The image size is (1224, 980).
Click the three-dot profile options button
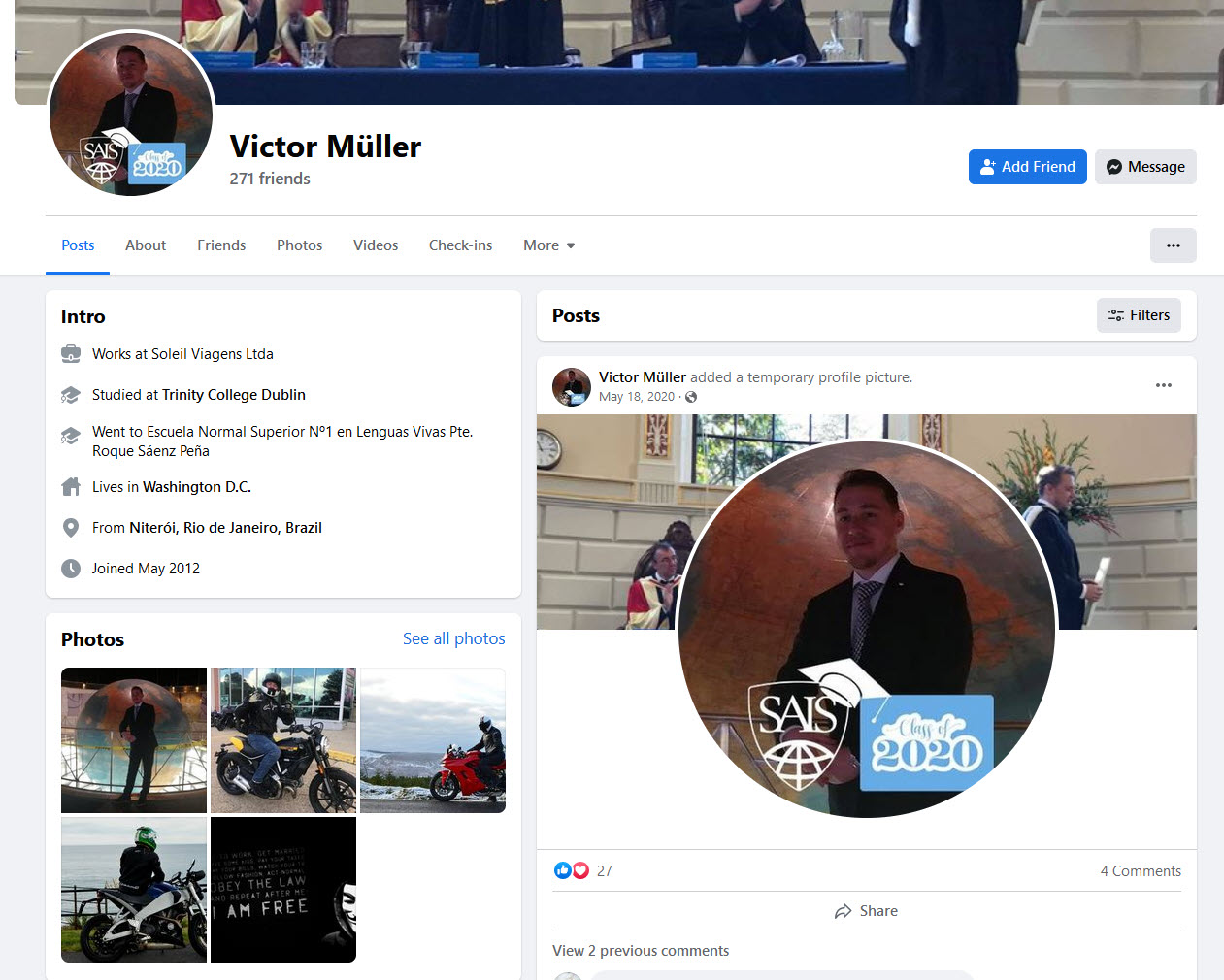pos(1173,245)
